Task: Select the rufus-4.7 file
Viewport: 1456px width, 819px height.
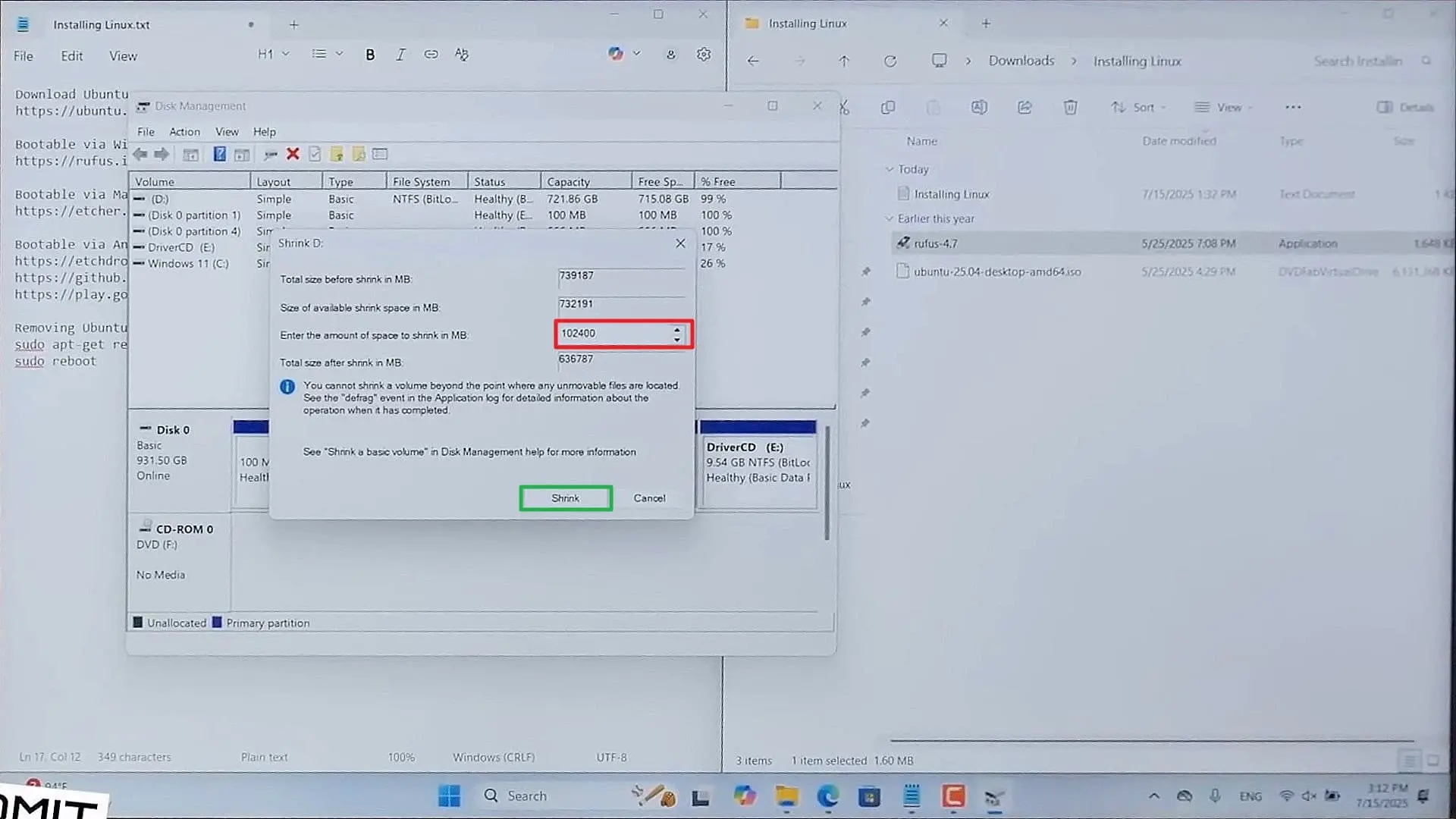Action: (1172, 243)
